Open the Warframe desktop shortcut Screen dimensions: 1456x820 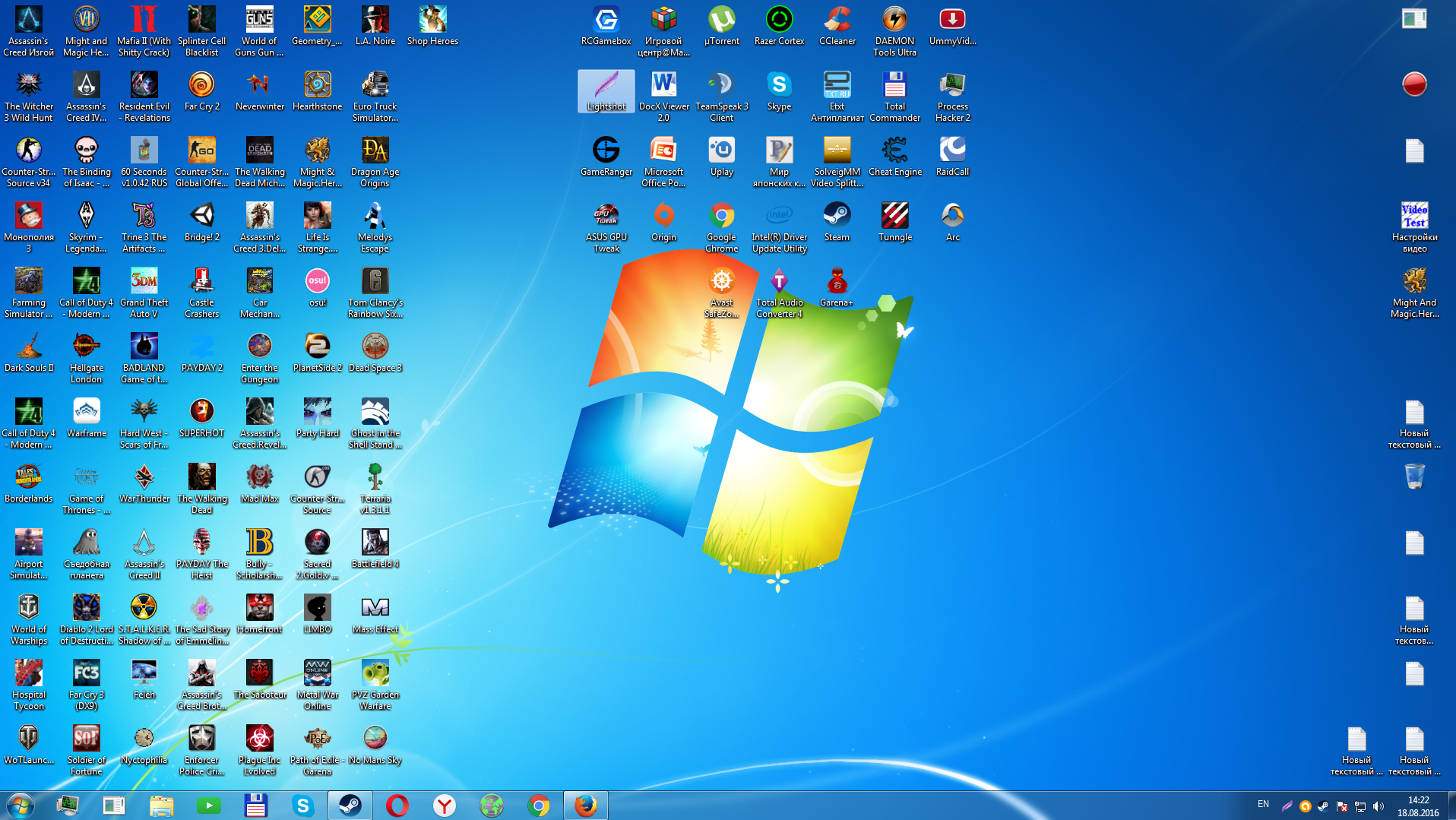coord(86,418)
